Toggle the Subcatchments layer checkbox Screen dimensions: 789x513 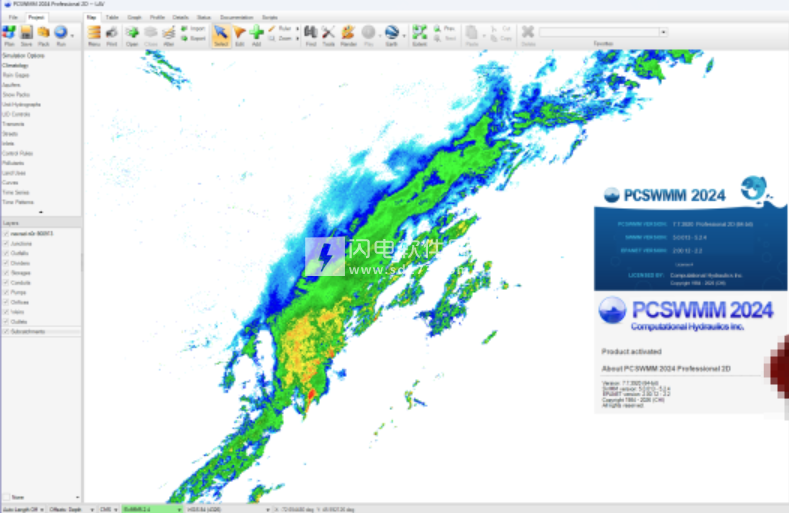(x=6, y=331)
